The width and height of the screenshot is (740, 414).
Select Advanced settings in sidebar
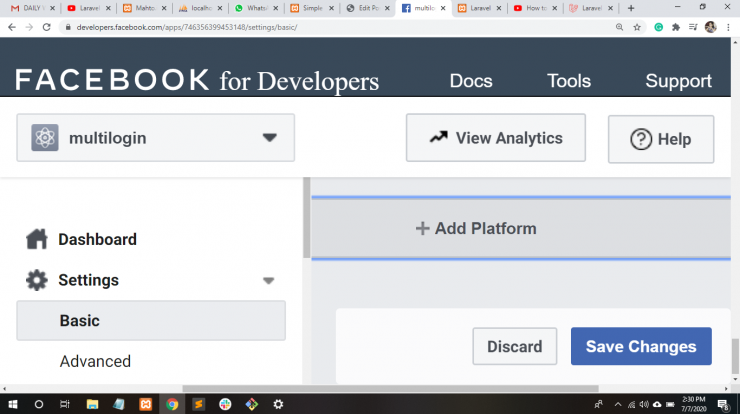click(95, 361)
